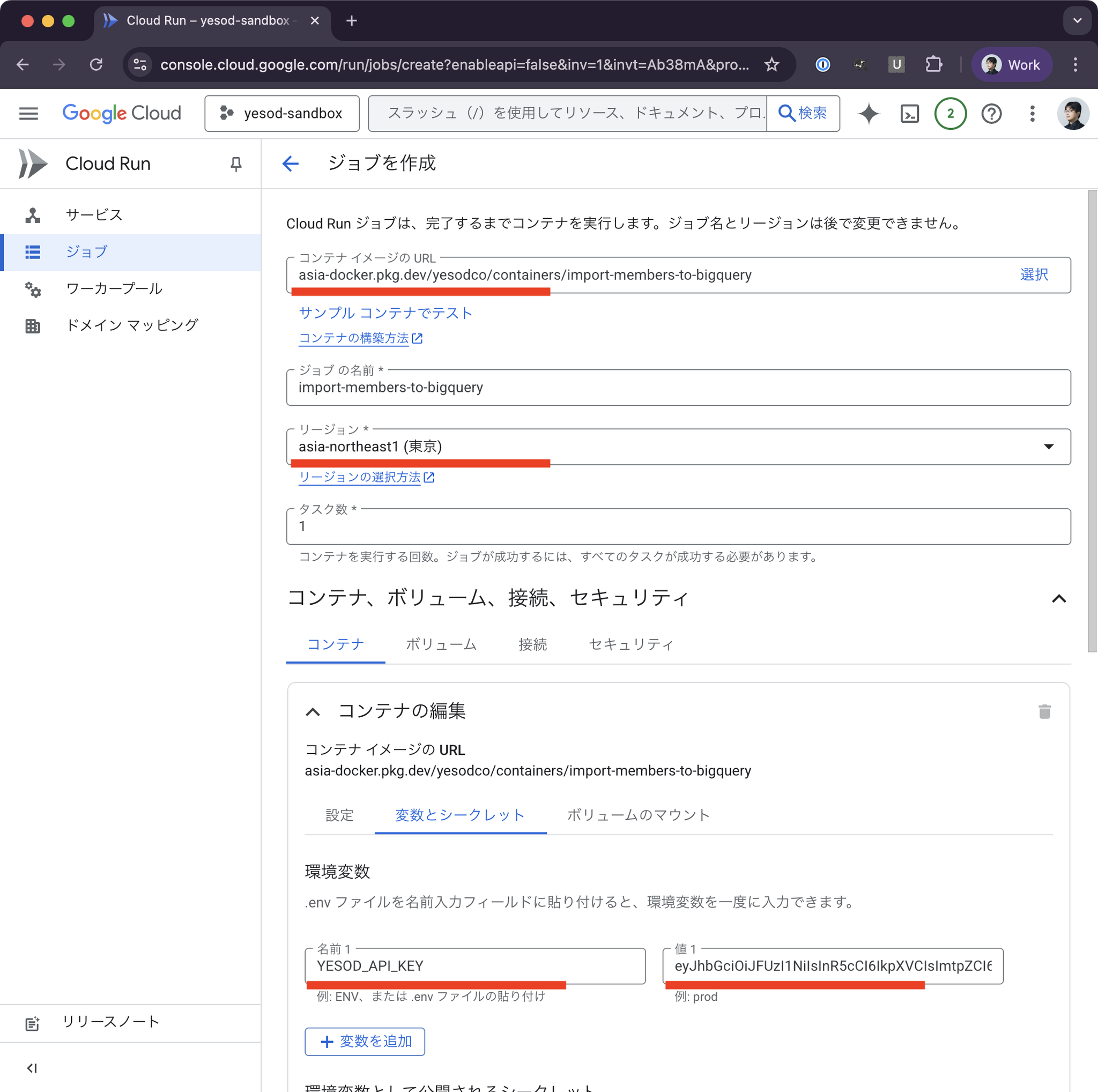1098x1092 pixels.
Task: Open ワーカープール in the sidebar
Action: click(130, 288)
